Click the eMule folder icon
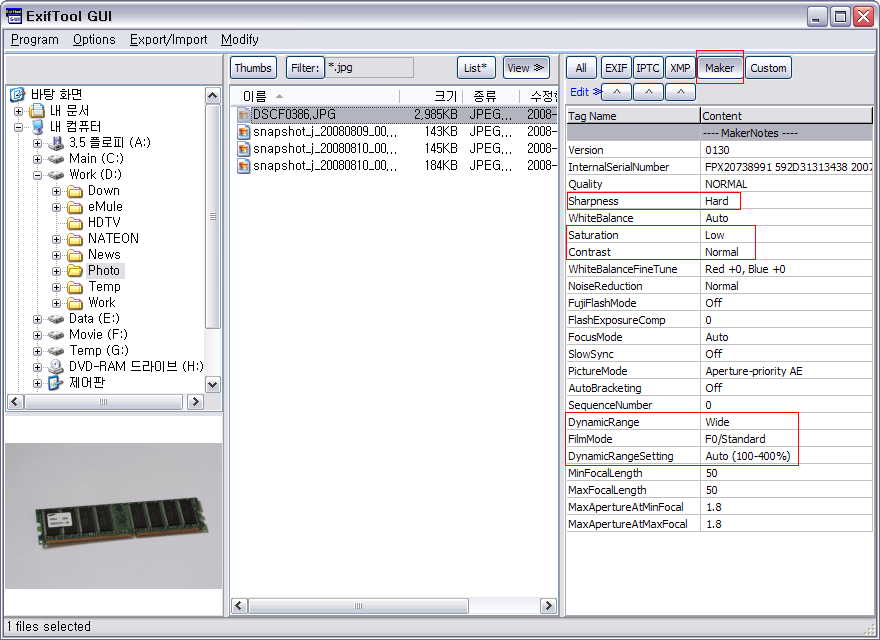Image resolution: width=880 pixels, height=640 pixels. click(75, 207)
